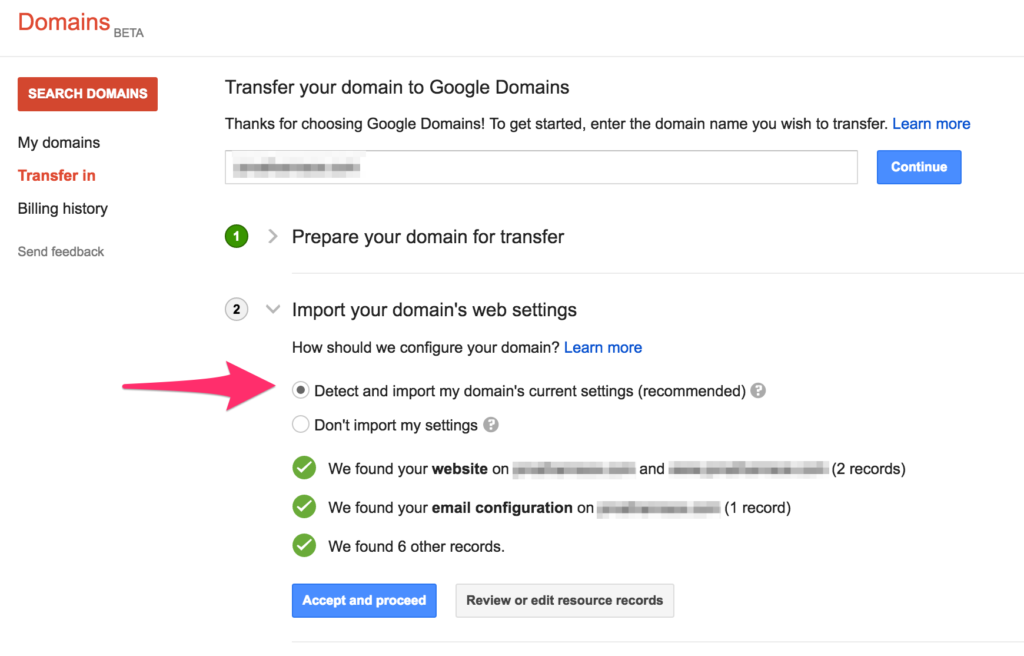Click the '(1 record)' text
This screenshot has width=1024, height=656.
click(x=758, y=508)
